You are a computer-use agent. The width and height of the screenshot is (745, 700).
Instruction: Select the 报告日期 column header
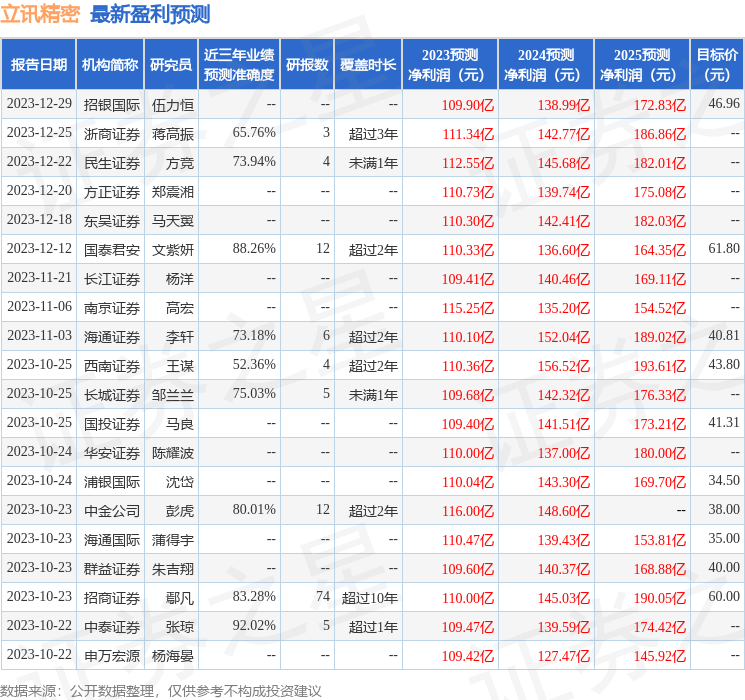click(x=38, y=64)
